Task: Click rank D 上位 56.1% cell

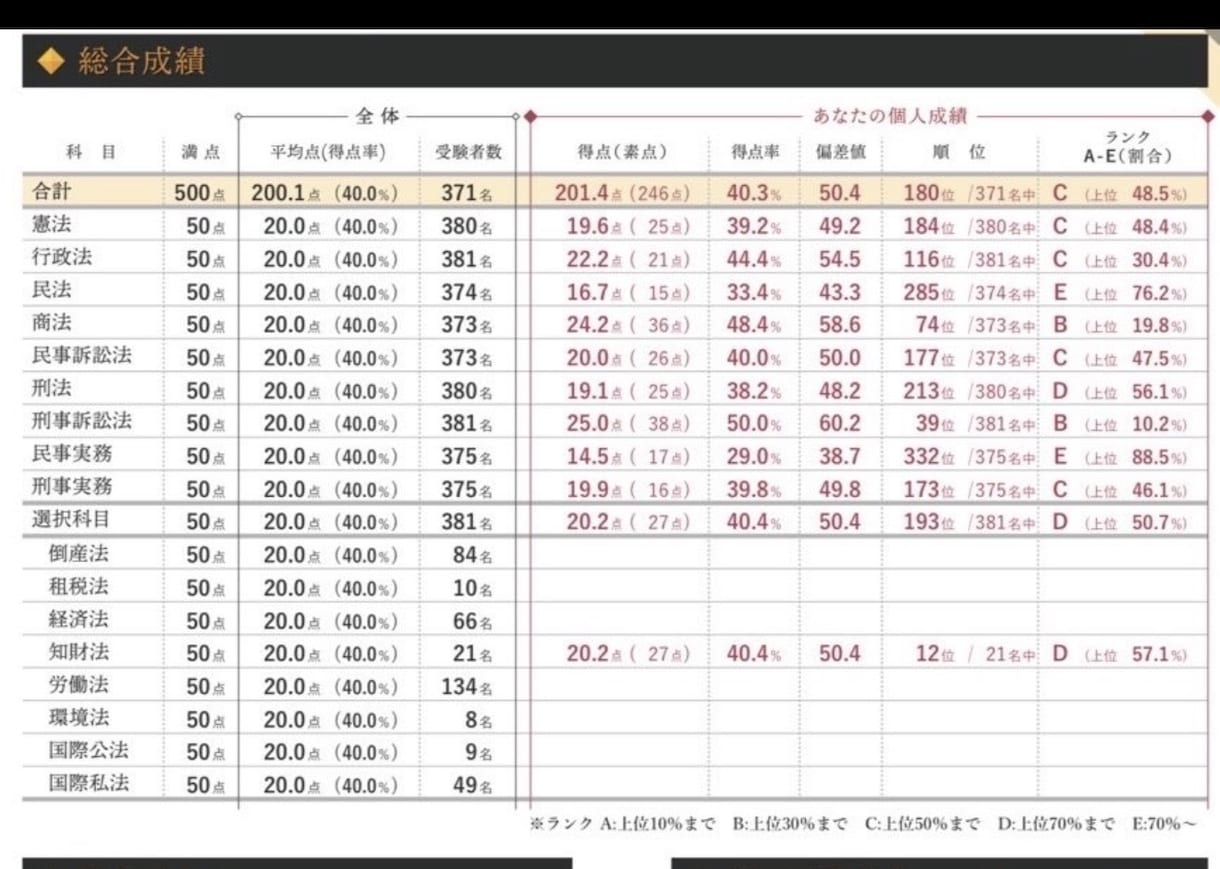Action: click(1120, 391)
